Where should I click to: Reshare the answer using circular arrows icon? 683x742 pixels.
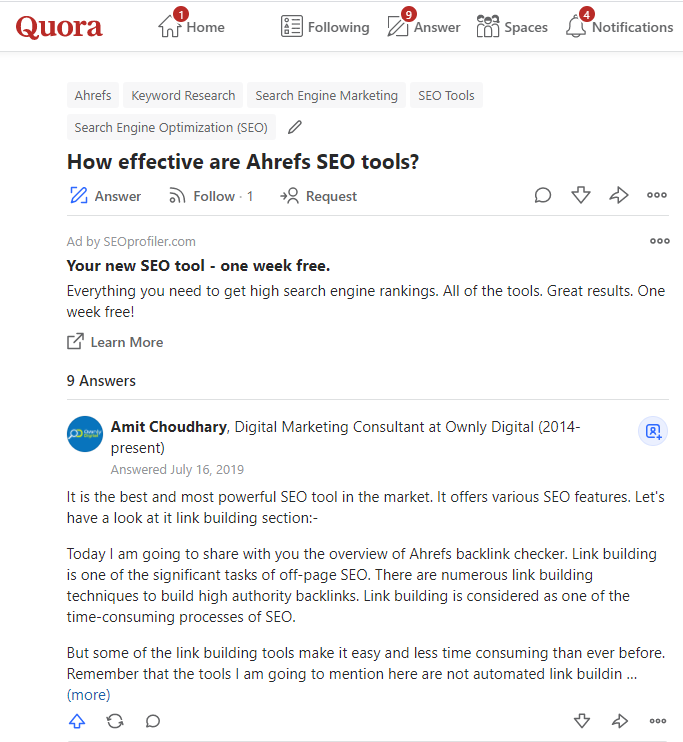(x=115, y=721)
